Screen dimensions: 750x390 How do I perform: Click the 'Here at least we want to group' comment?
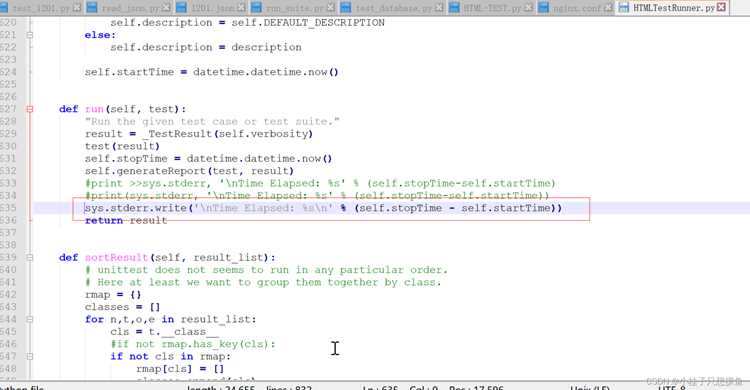tap(263, 282)
